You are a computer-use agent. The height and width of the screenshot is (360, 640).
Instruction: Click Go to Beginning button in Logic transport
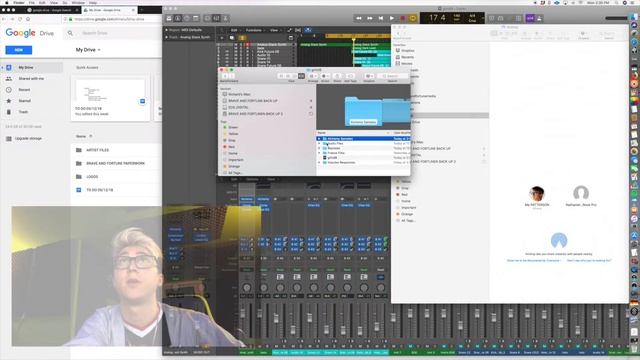click(x=380, y=18)
